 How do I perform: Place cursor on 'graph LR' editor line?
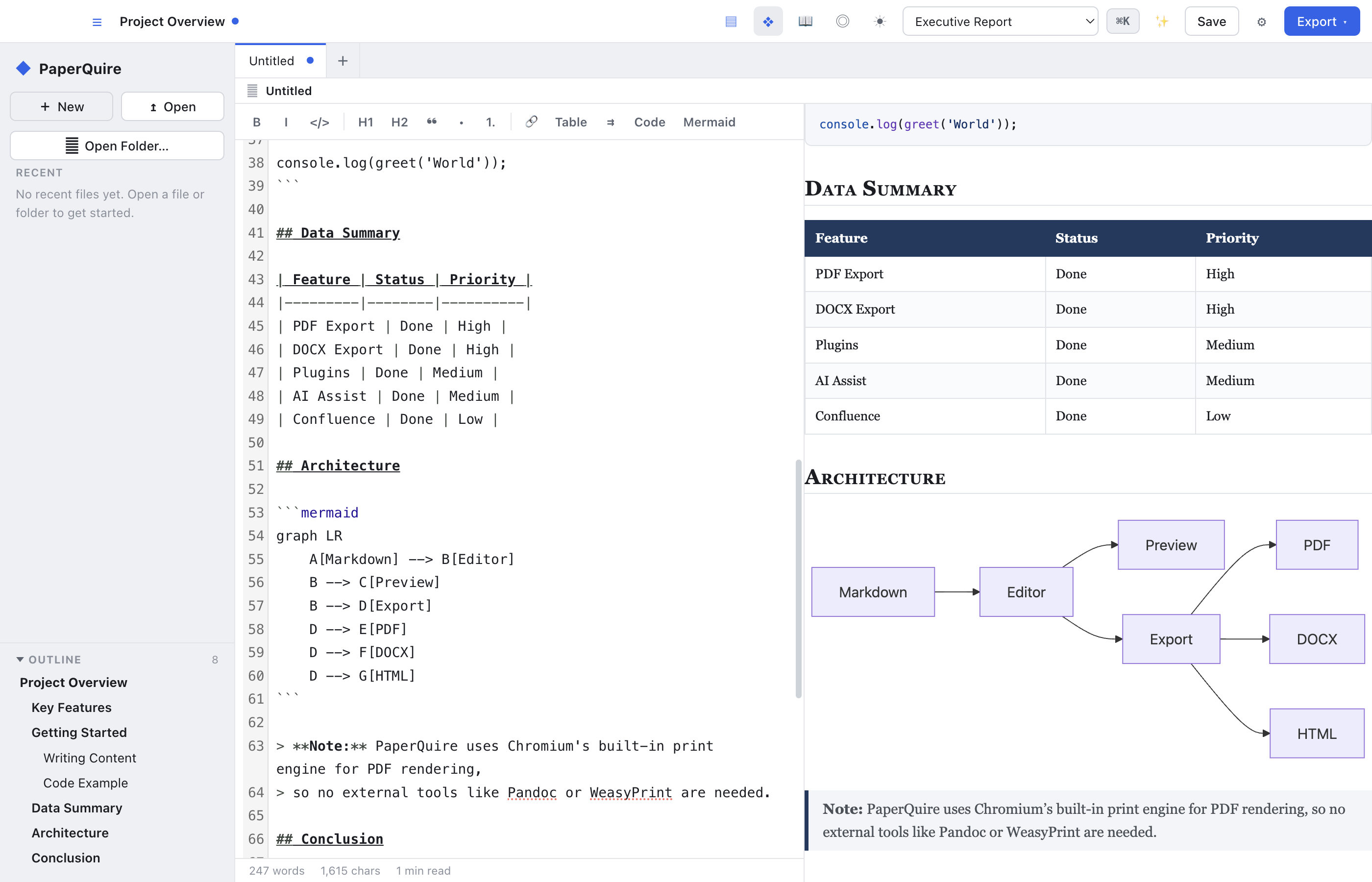[309, 536]
